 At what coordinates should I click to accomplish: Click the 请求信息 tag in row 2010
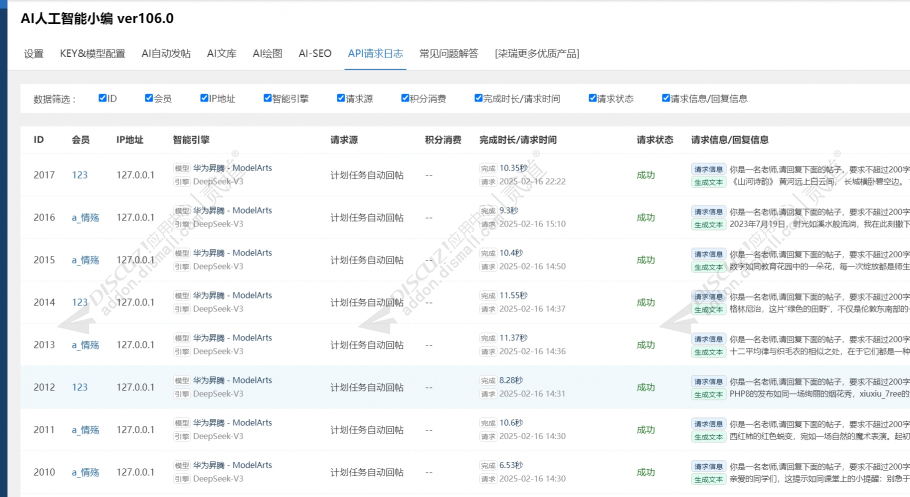(709, 466)
